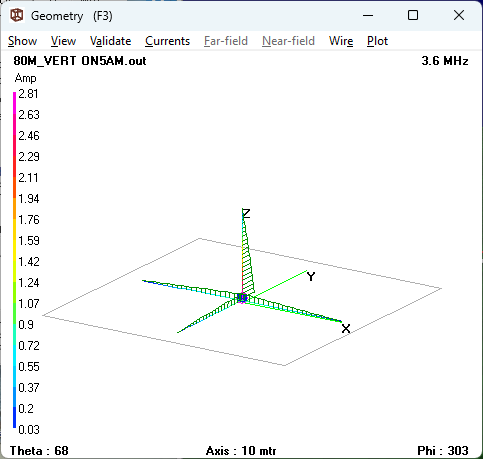Click the Y axis label
This screenshot has height=459, width=483.
pos(311,277)
